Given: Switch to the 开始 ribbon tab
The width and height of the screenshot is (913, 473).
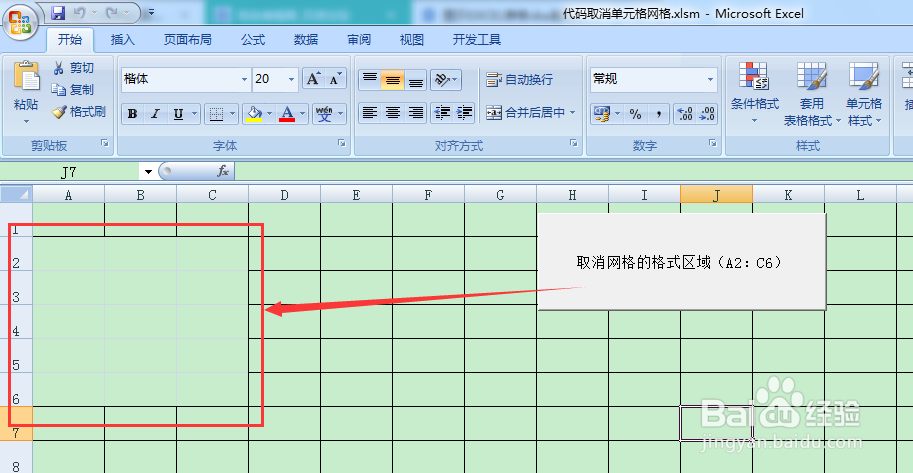Looking at the screenshot, I should [x=70, y=40].
